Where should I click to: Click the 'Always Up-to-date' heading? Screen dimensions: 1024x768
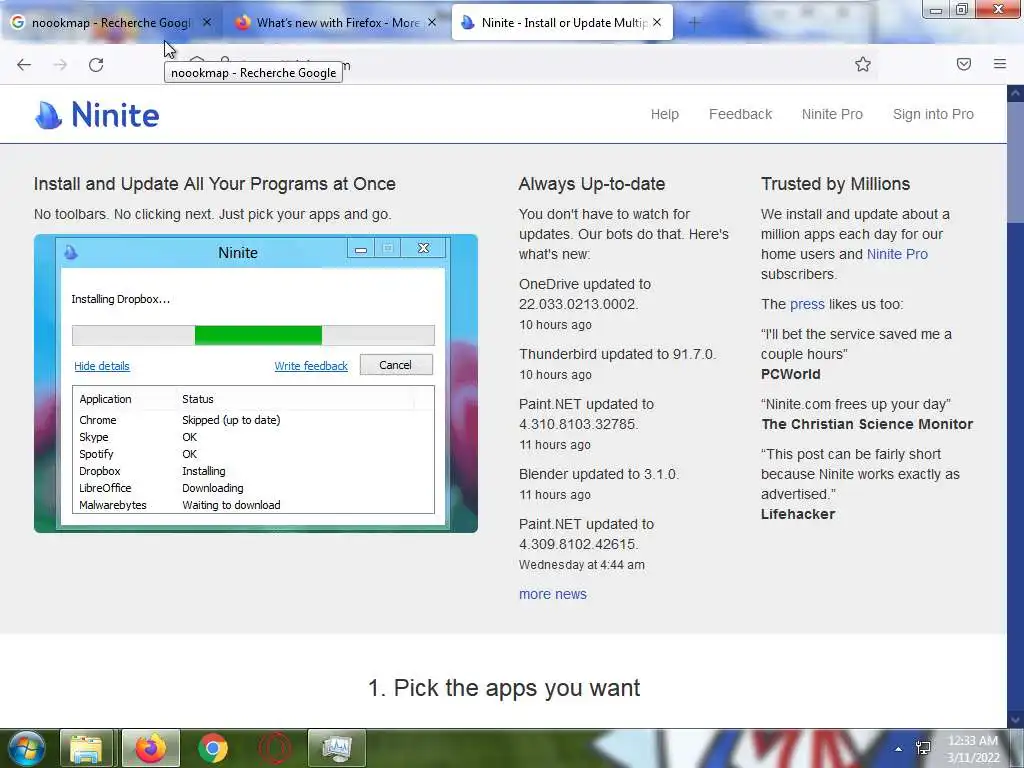[x=592, y=184]
